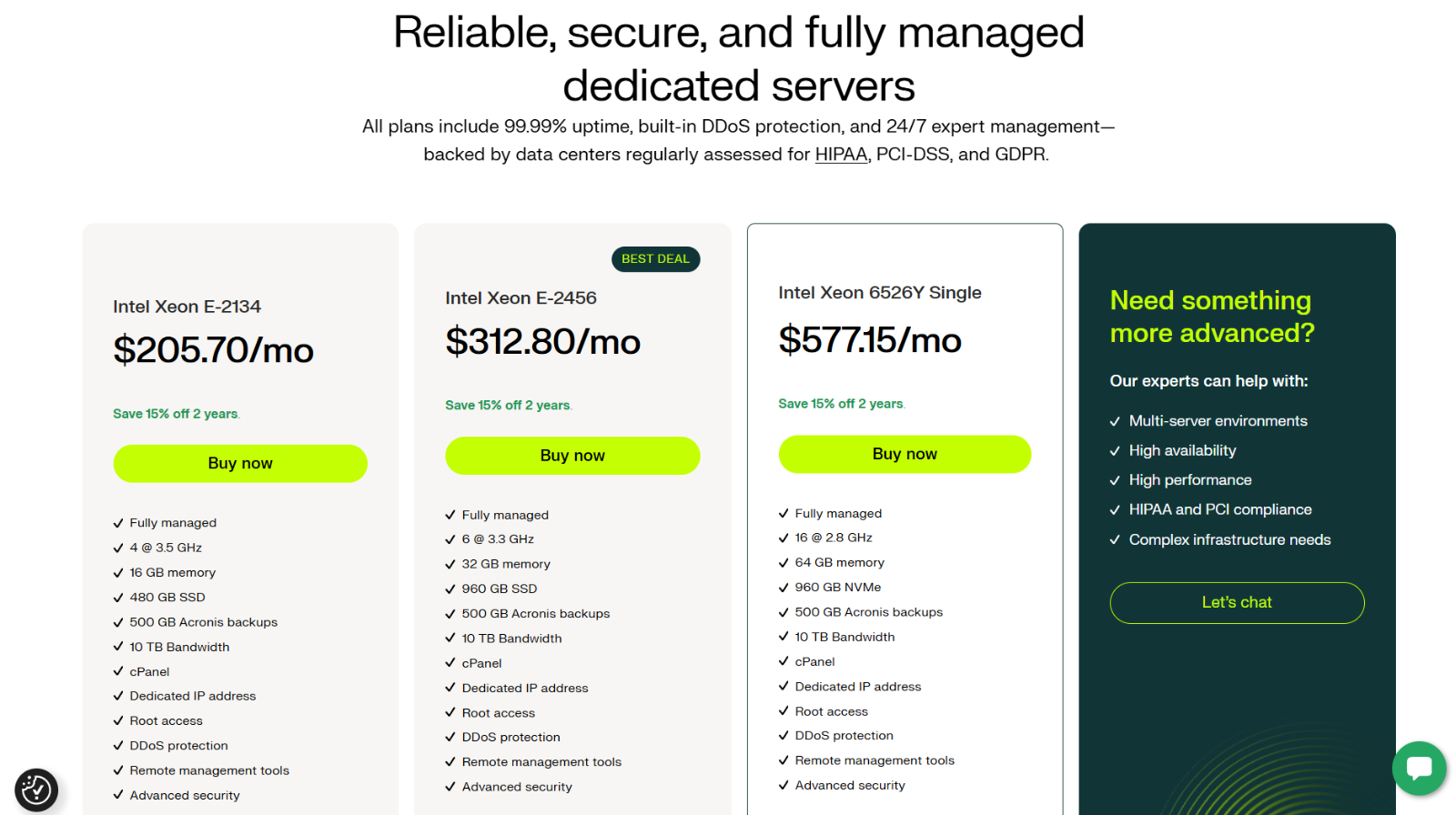Screen dimensions: 1456x815
Task: Click "Complex infrastructure needs" list item
Action: pos(1229,539)
